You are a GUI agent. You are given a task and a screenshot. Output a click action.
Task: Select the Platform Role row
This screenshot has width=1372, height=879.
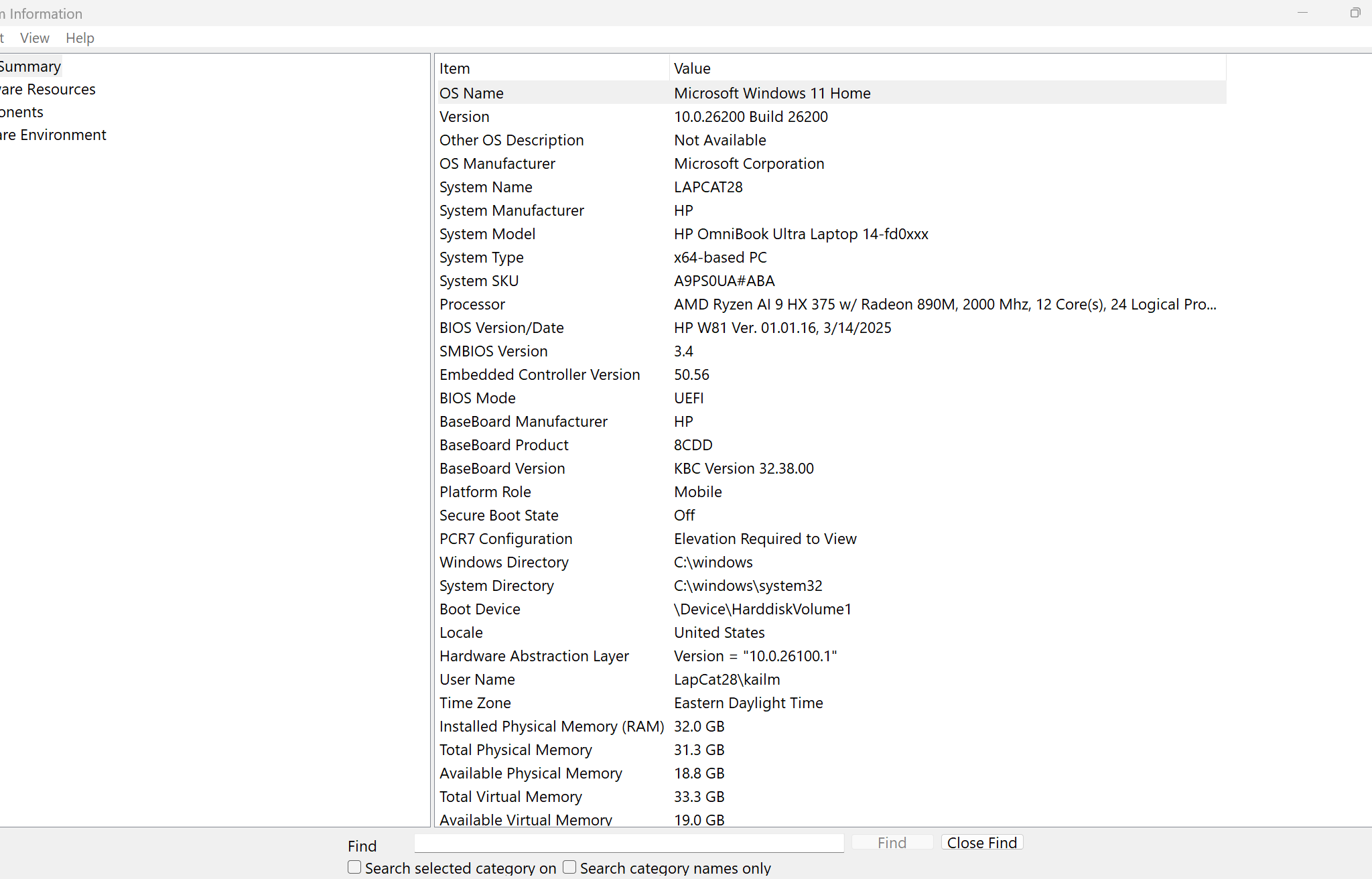pos(832,492)
